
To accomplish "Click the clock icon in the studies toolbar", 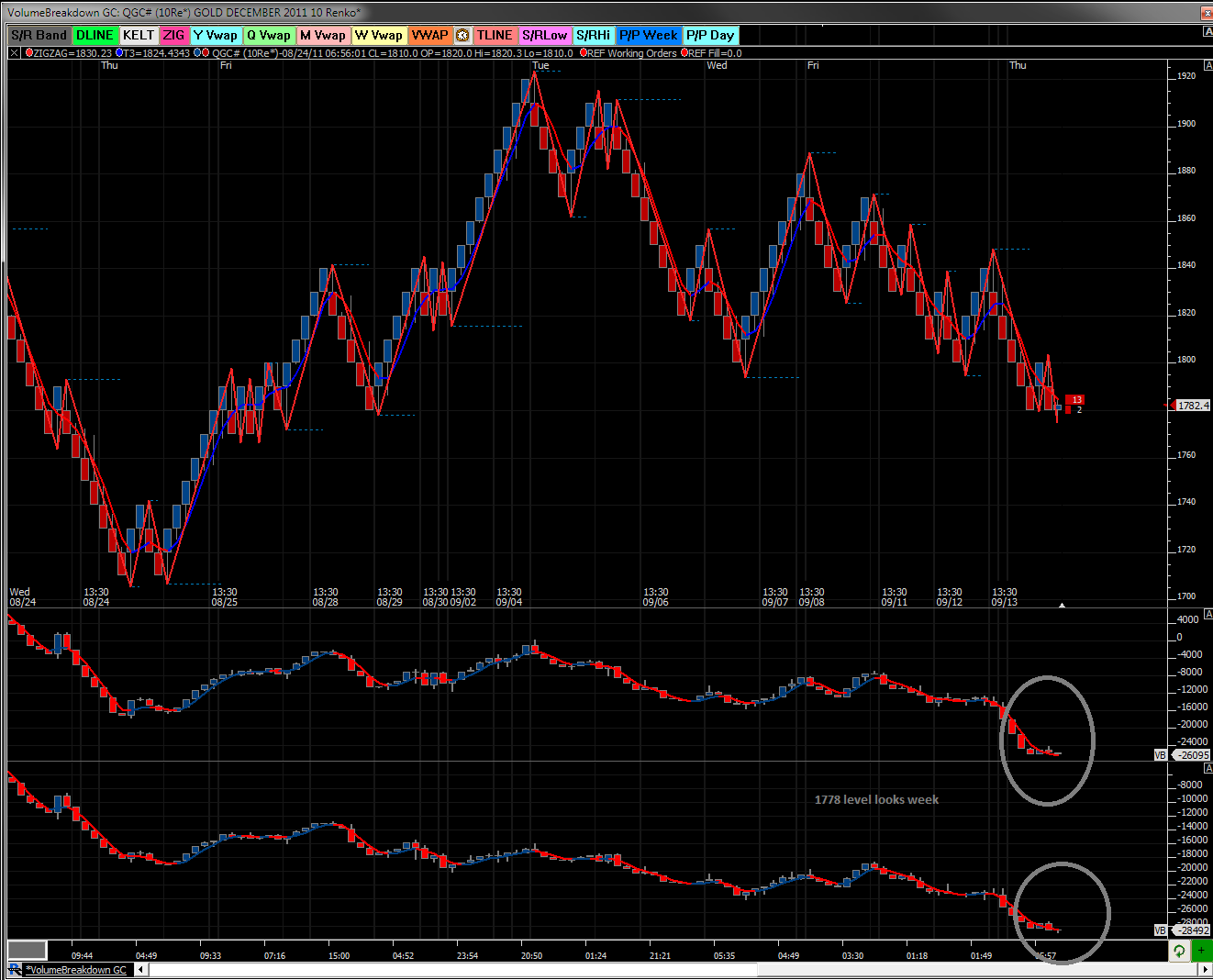I will tap(462, 35).
